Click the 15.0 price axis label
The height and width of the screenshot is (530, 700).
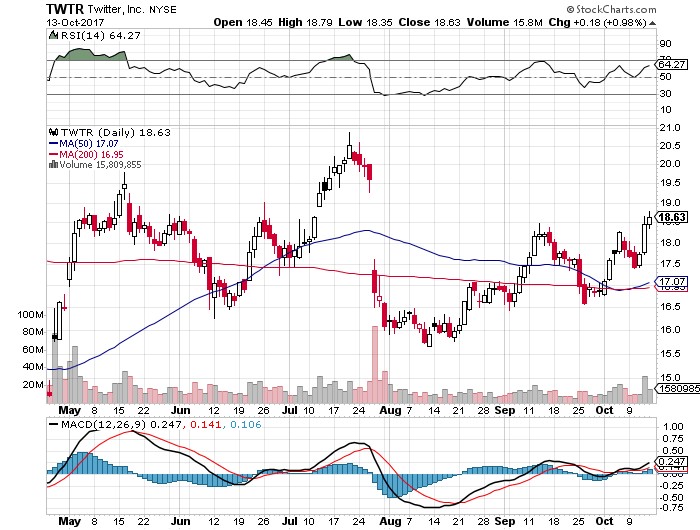[670, 378]
